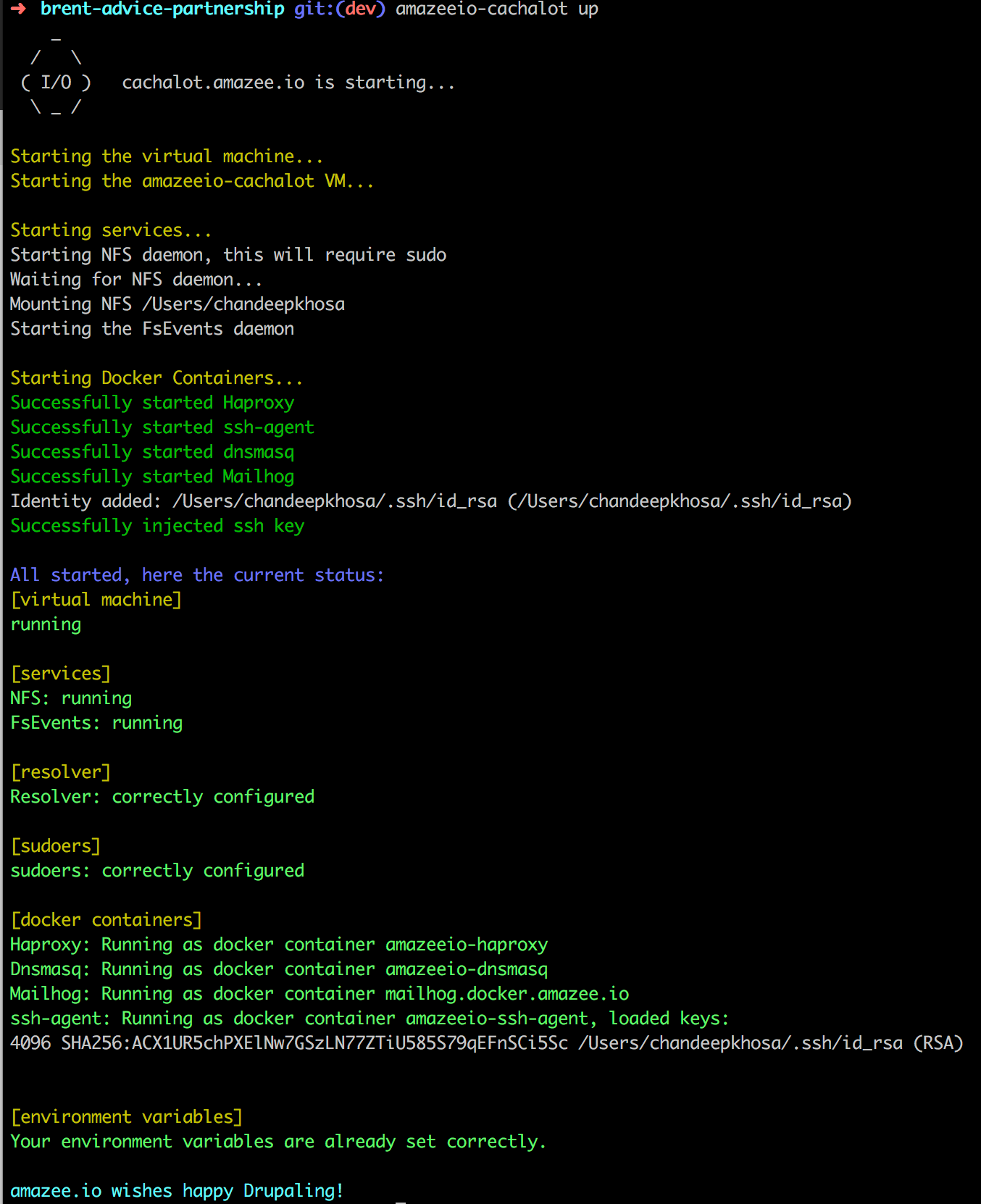Click the '[virtual machine]' section header

point(96,600)
